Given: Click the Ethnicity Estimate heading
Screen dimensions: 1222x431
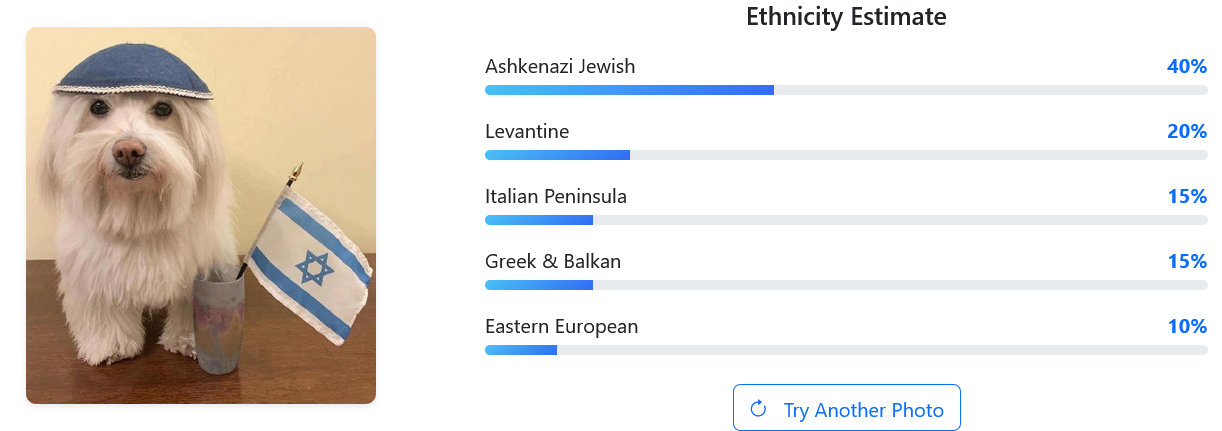Looking at the screenshot, I should (846, 17).
